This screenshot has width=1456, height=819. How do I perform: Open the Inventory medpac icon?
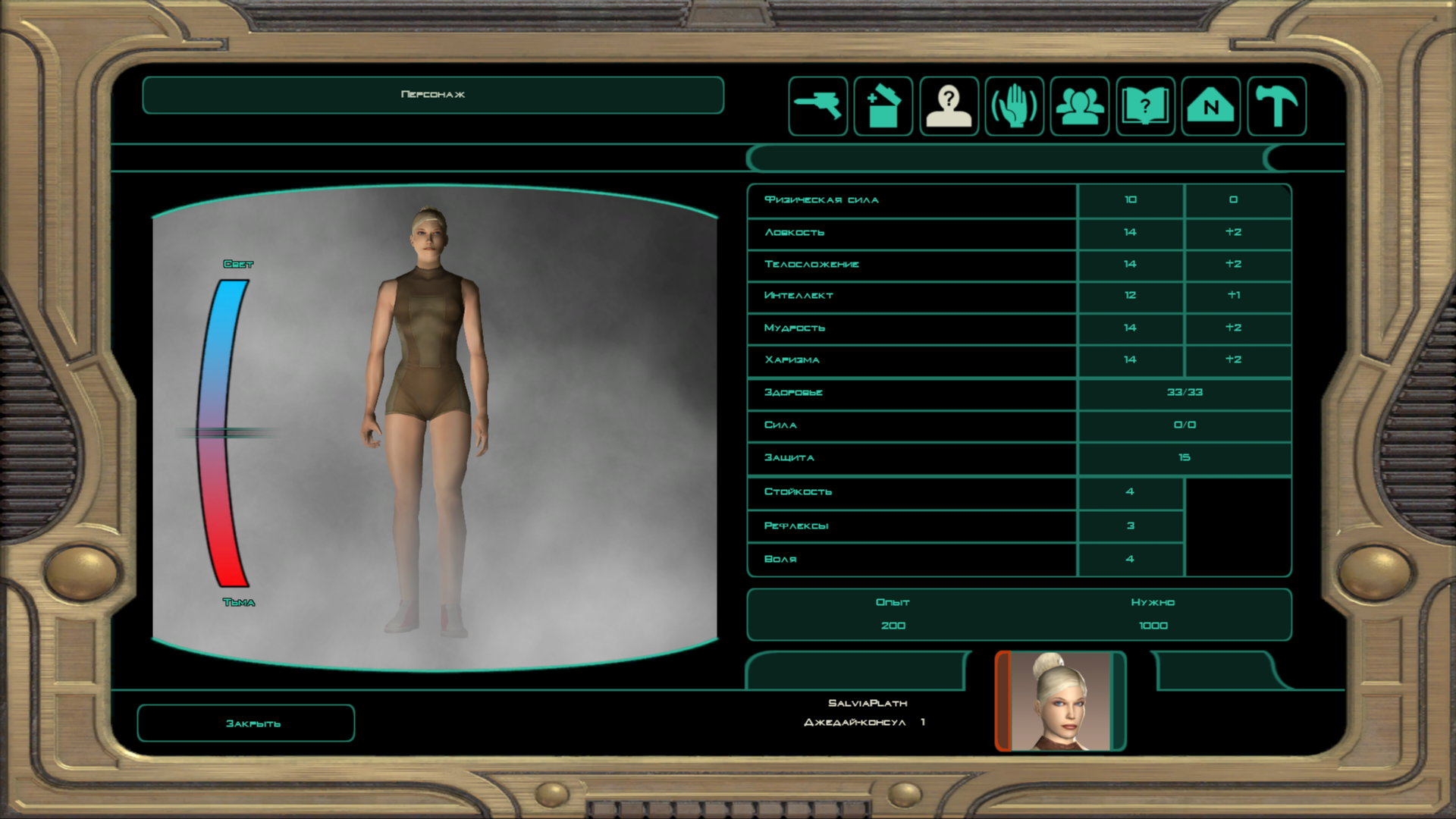point(883,106)
